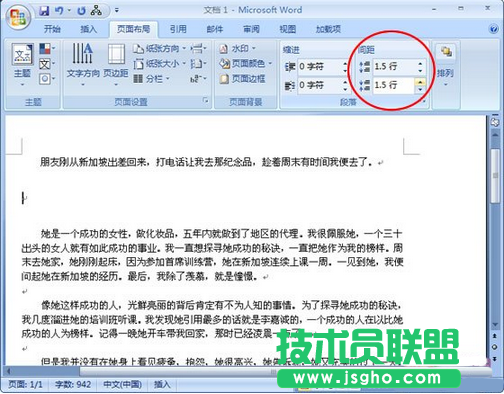Open the 主题 themes gallery button
This screenshot has height=394, width=504.
point(22,64)
